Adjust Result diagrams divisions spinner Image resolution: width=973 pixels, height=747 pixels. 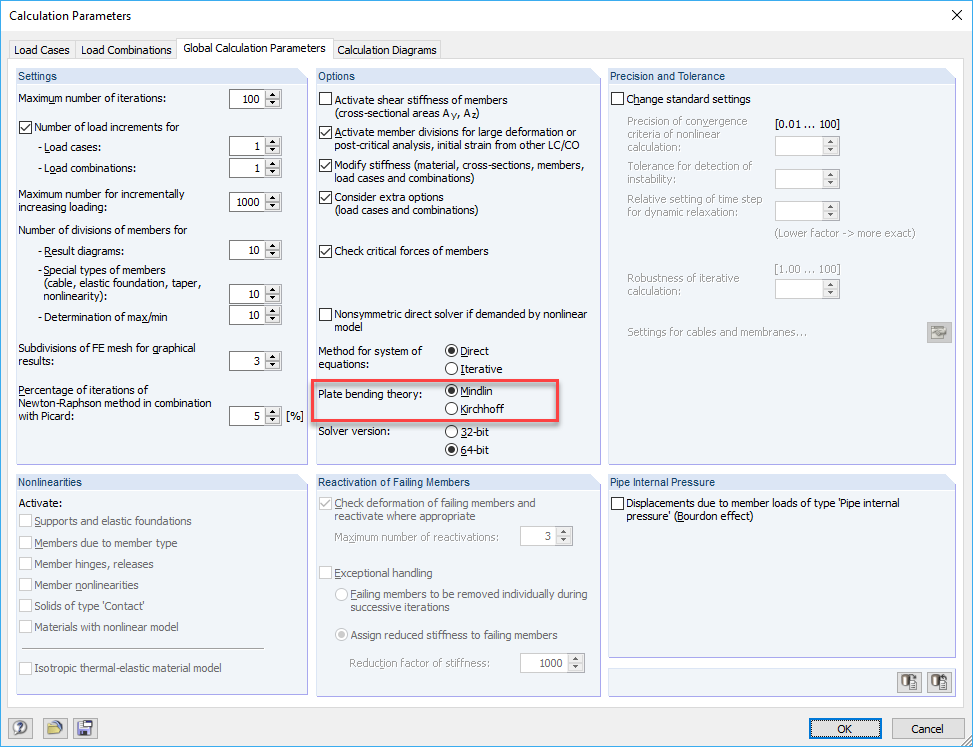[x=273, y=250]
